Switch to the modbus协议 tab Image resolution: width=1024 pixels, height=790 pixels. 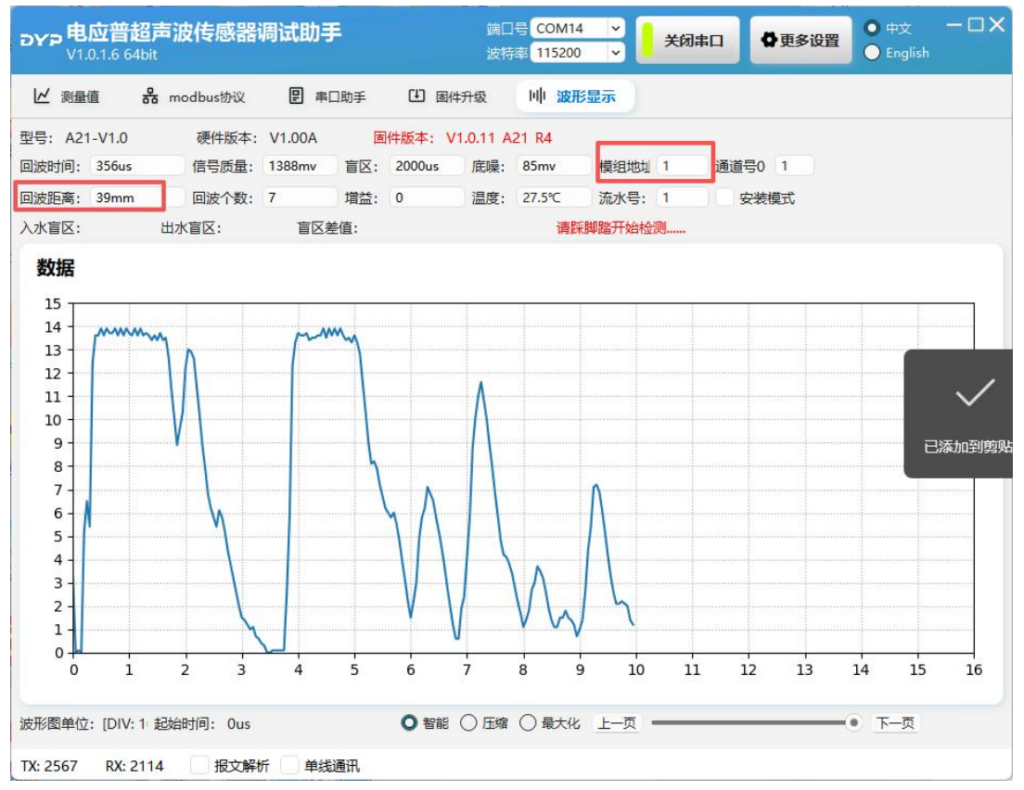pyautogui.click(x=194, y=97)
